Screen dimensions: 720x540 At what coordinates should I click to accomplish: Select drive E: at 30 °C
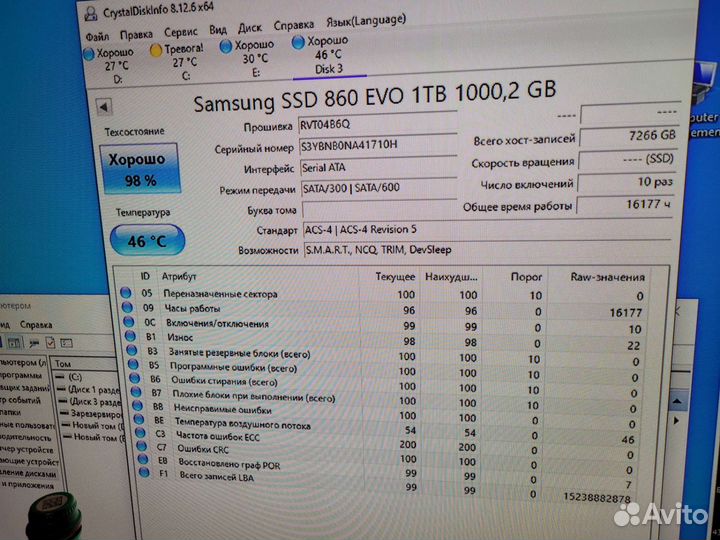(248, 58)
